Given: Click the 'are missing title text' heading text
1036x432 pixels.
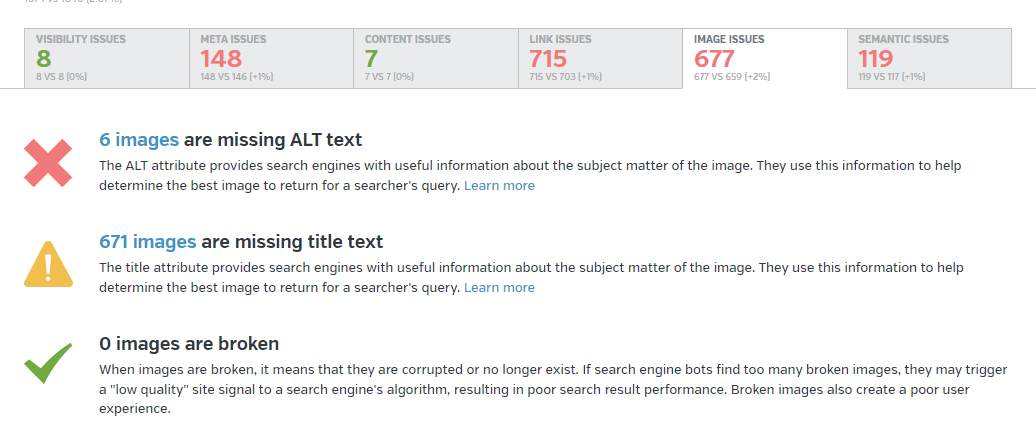Looking at the screenshot, I should pos(292,242).
